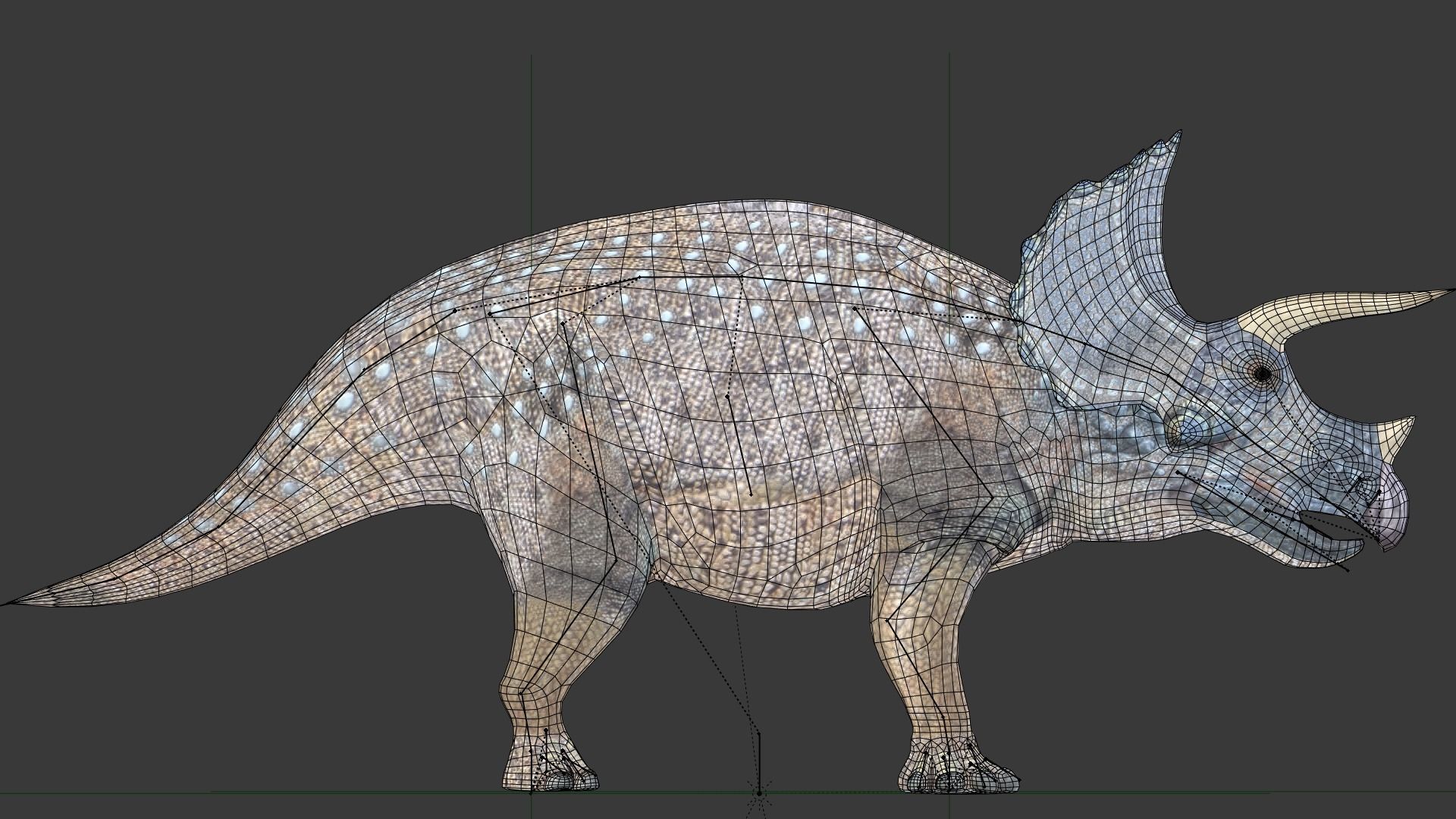This screenshot has height=819, width=1456.
Task: Click the triceratops's dark eye
Action: pyautogui.click(x=1262, y=373)
